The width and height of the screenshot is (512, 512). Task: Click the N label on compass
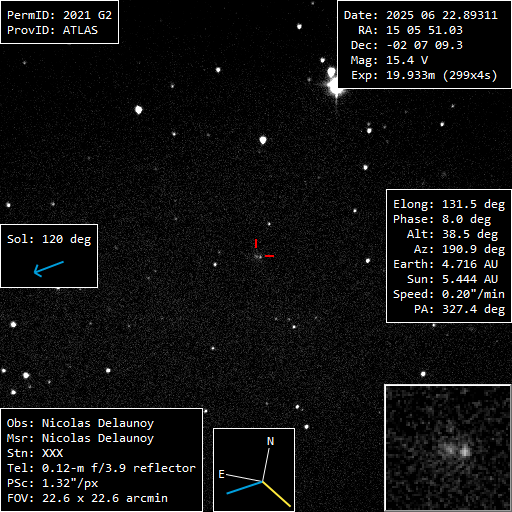[x=270, y=441]
